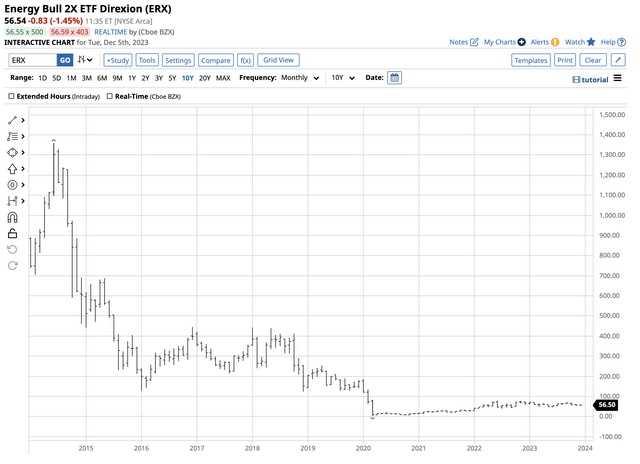The image size is (640, 464).
Task: Expand the shapes tool options arrow
Action: [x=23, y=153]
